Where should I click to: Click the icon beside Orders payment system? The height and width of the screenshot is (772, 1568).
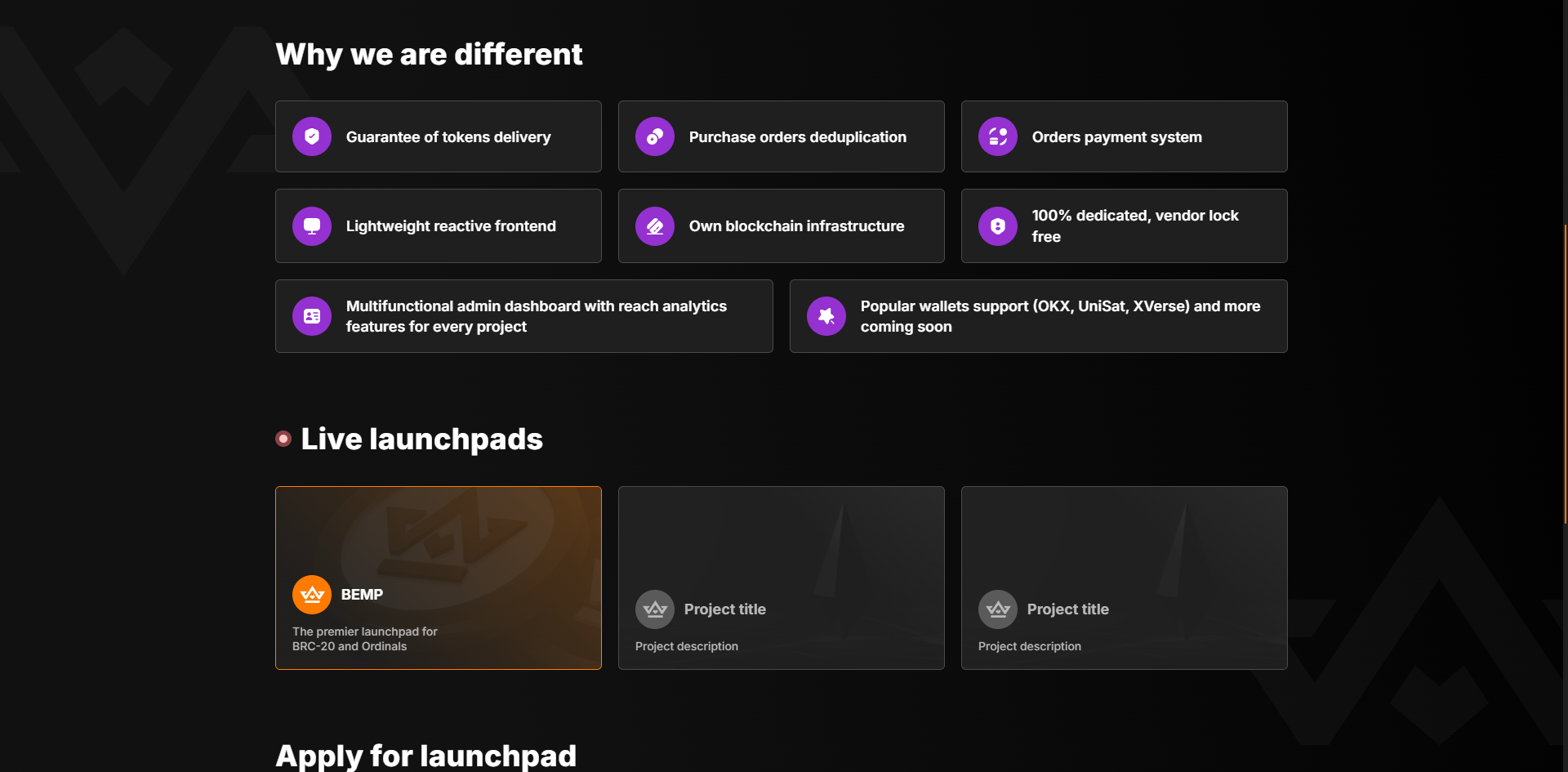(x=998, y=136)
